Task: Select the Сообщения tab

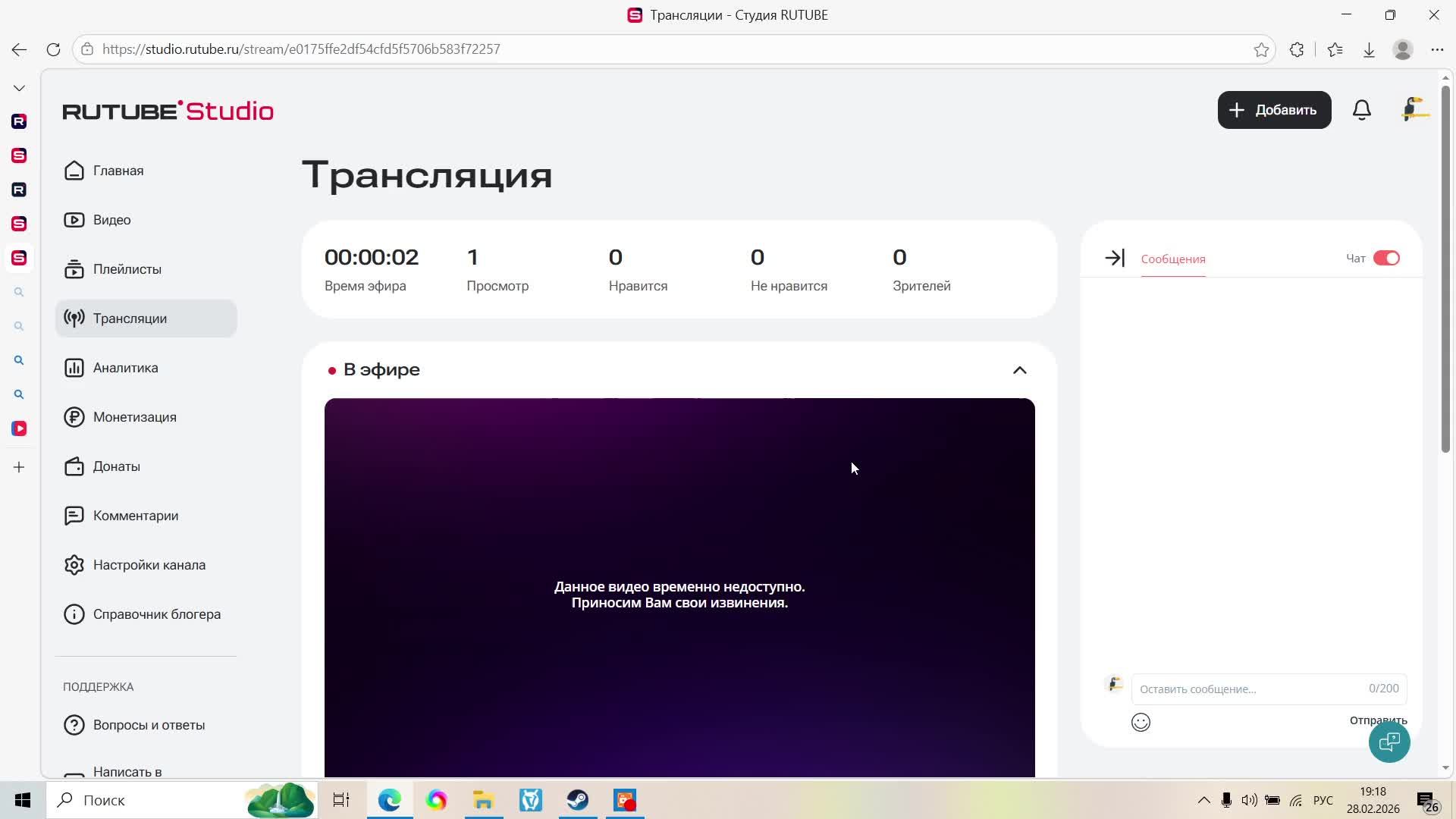Action: coord(1173,259)
